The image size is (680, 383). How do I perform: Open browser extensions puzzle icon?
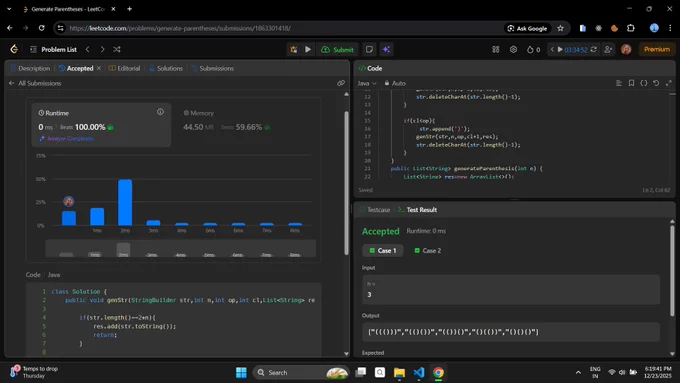(631, 28)
